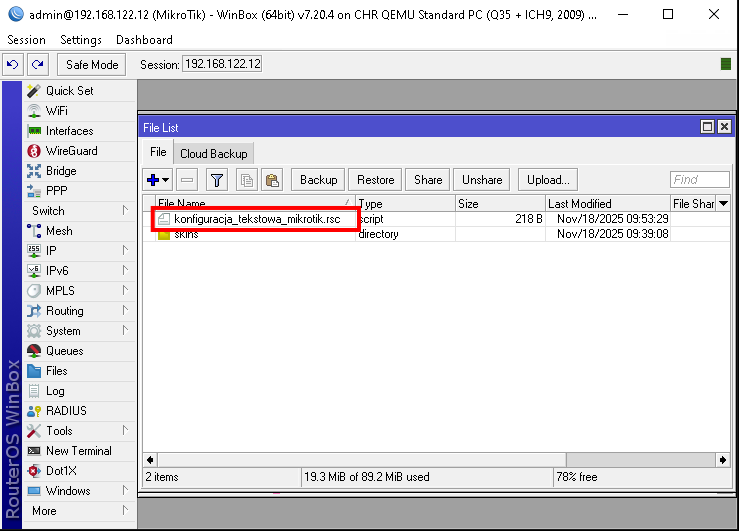The height and width of the screenshot is (531, 739).
Task: Open Interfaces in the sidebar
Action: coord(69,131)
